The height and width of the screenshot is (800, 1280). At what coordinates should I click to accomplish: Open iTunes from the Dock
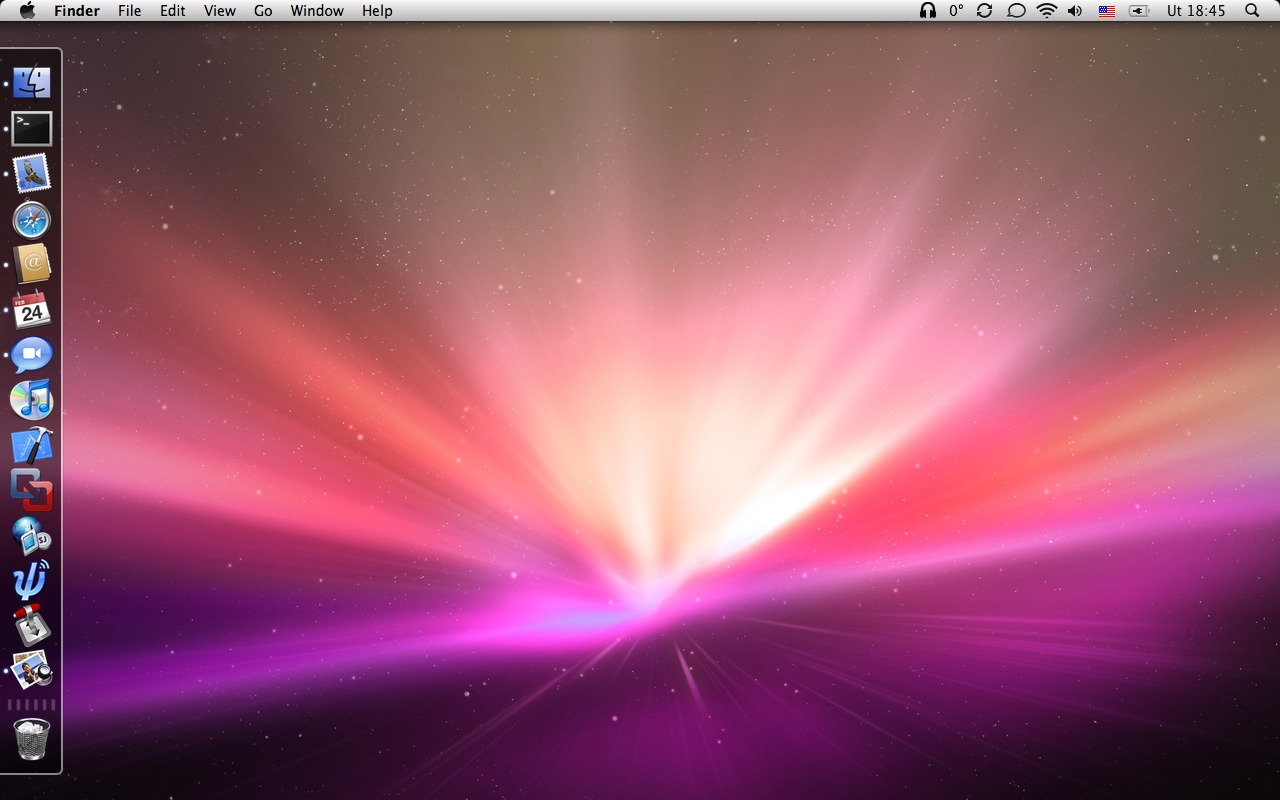[x=32, y=400]
